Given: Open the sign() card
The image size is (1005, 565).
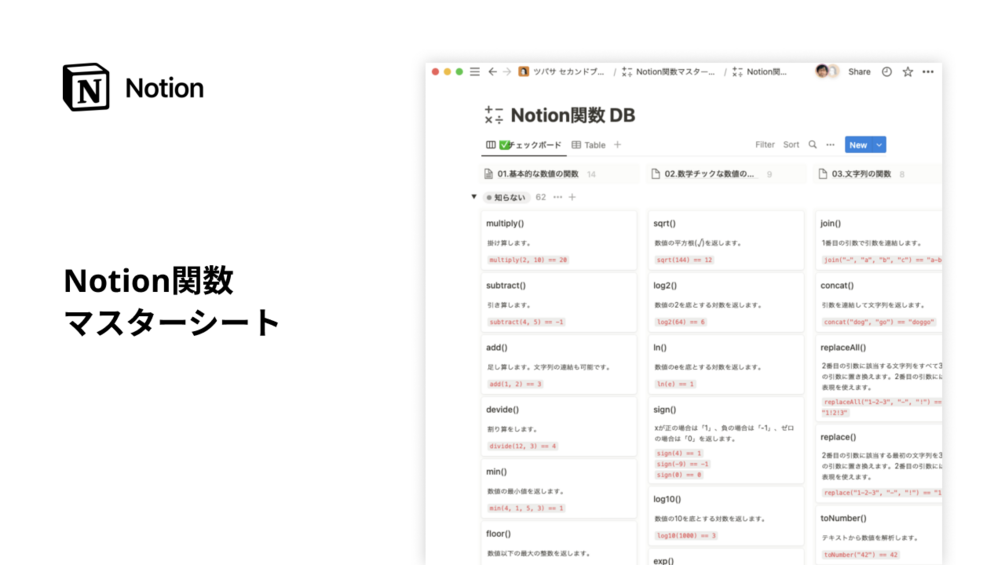Looking at the screenshot, I should [x=726, y=441].
